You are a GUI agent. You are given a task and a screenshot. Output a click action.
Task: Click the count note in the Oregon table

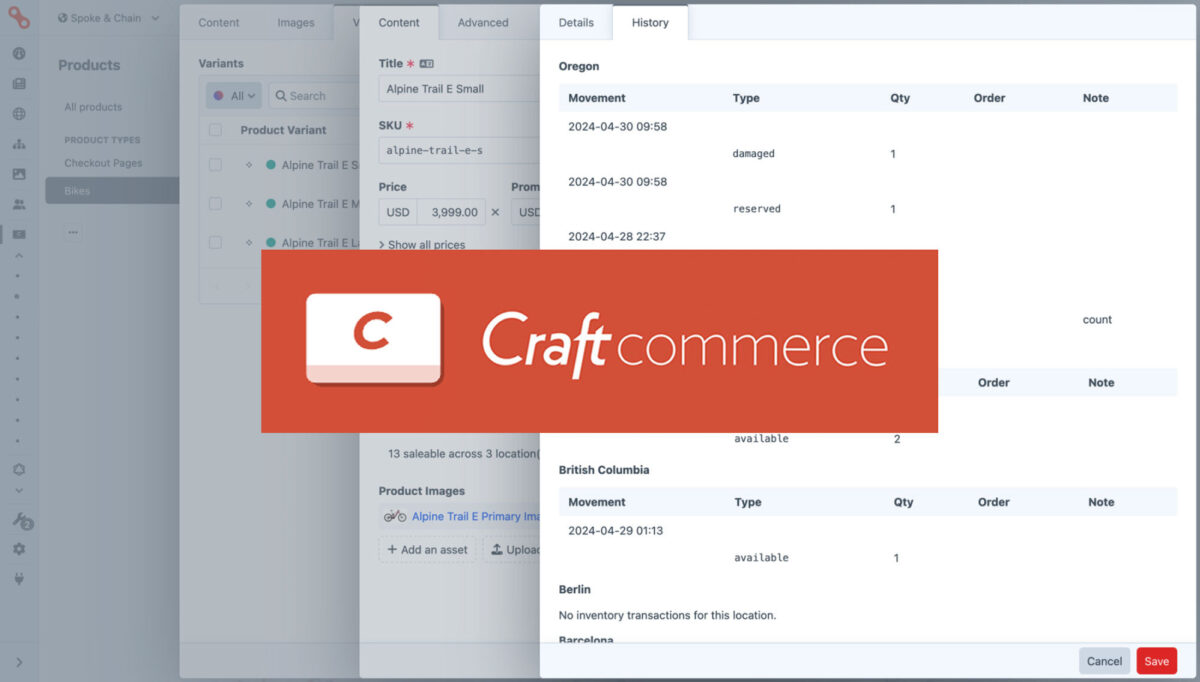[1097, 320]
